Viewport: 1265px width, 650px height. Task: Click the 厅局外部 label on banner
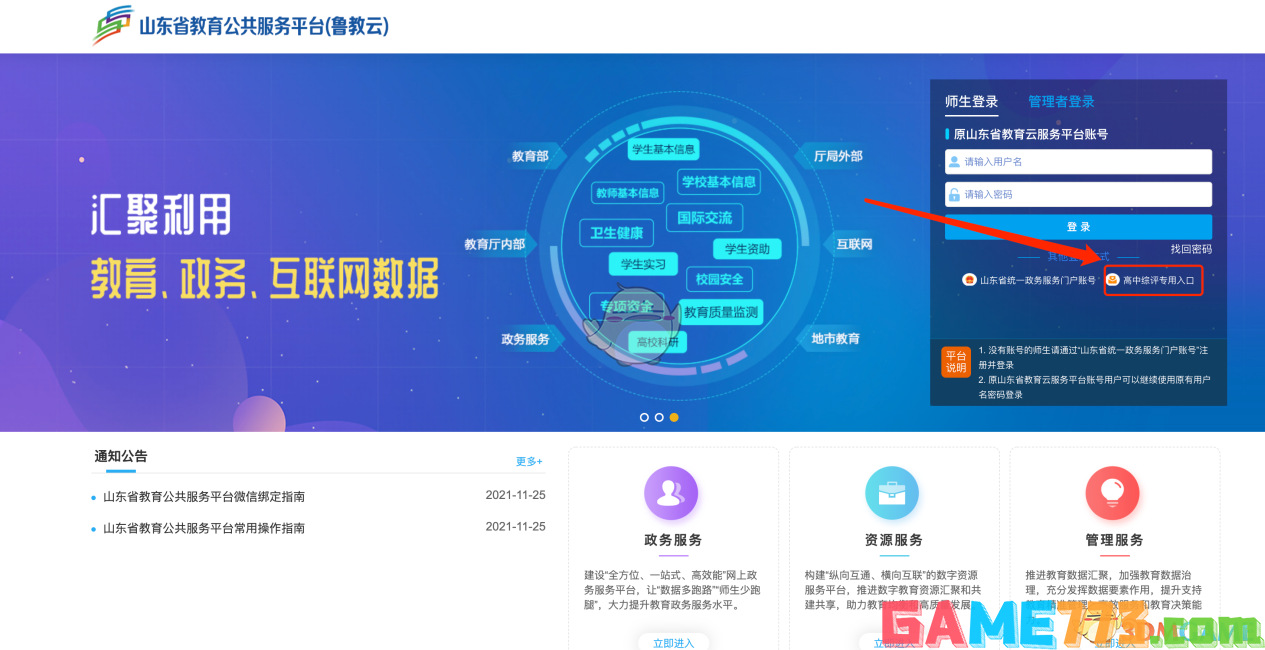(838, 156)
